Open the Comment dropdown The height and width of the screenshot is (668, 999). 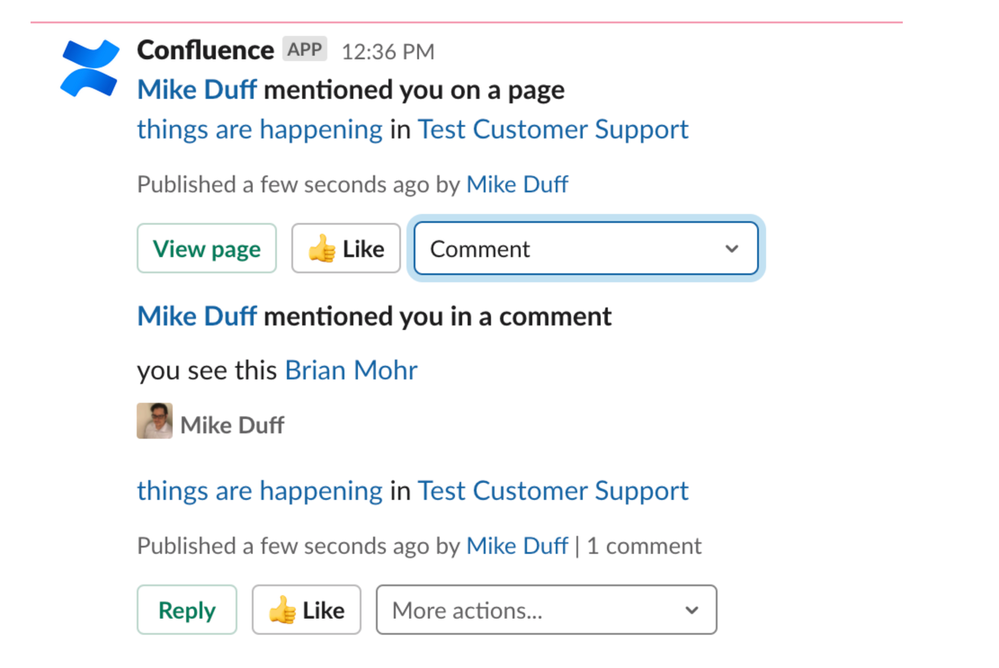tap(586, 249)
